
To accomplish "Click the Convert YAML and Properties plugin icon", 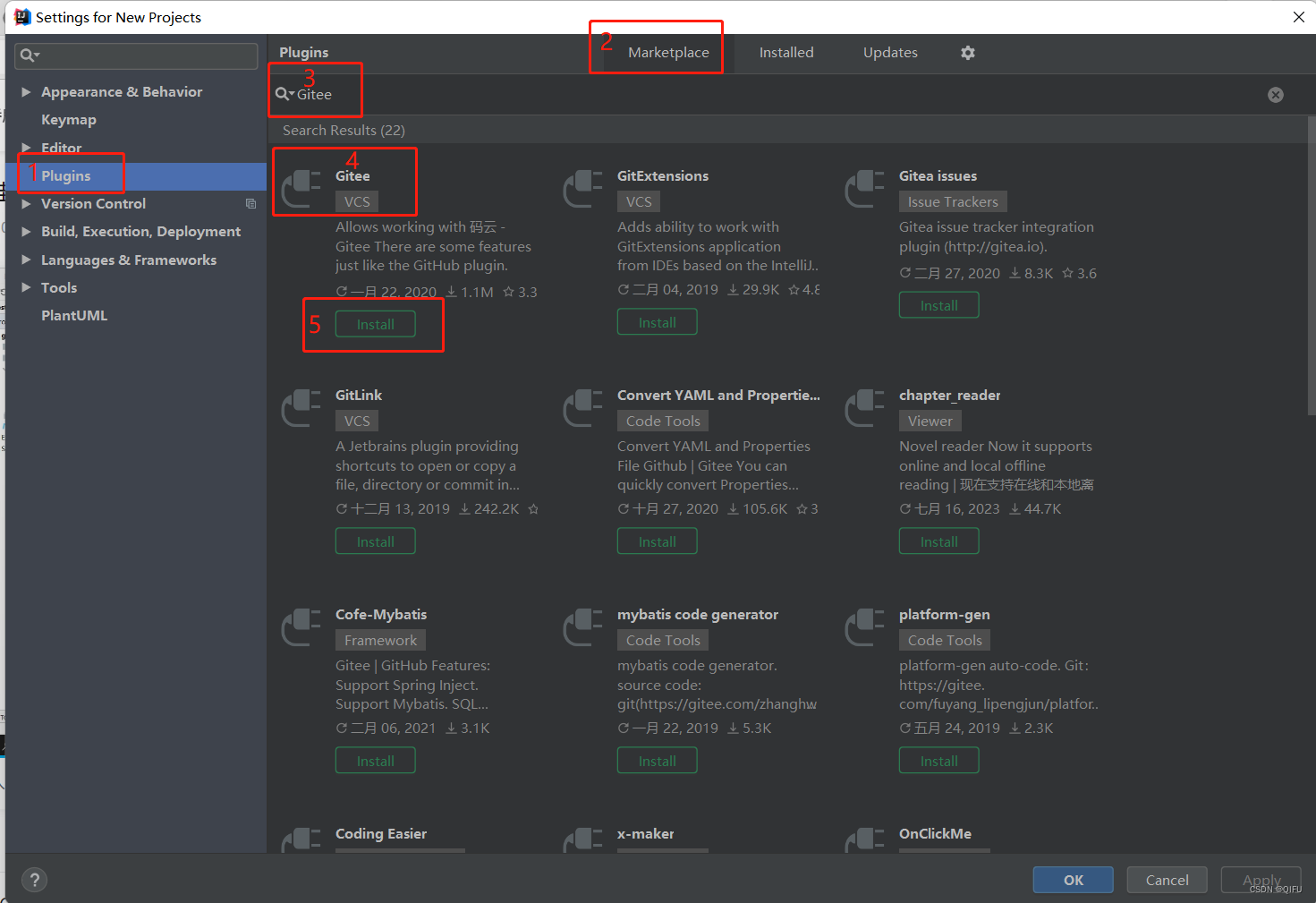I will [583, 408].
